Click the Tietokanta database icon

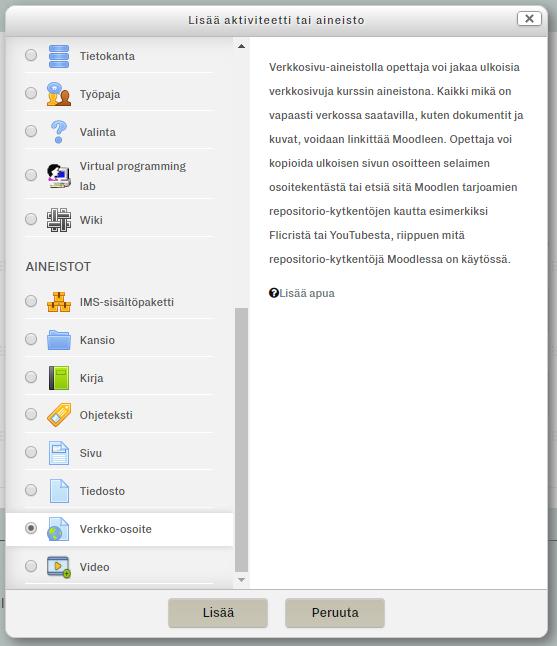pos(59,56)
